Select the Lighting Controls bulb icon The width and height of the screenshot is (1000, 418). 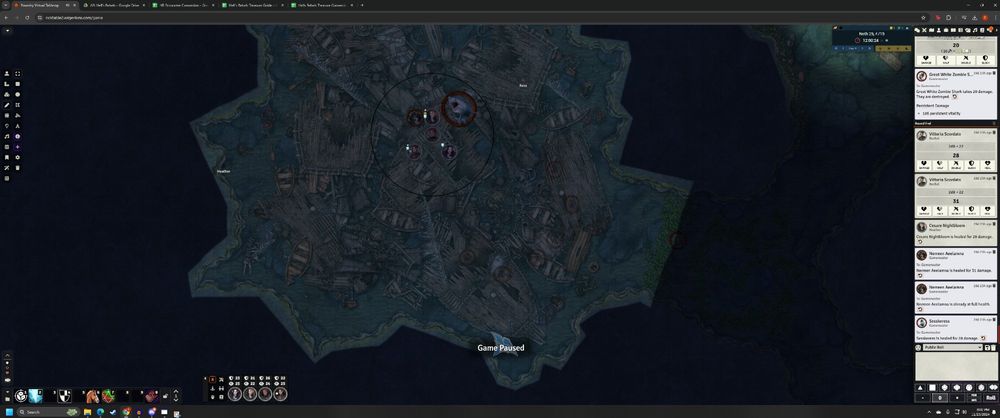7,126
